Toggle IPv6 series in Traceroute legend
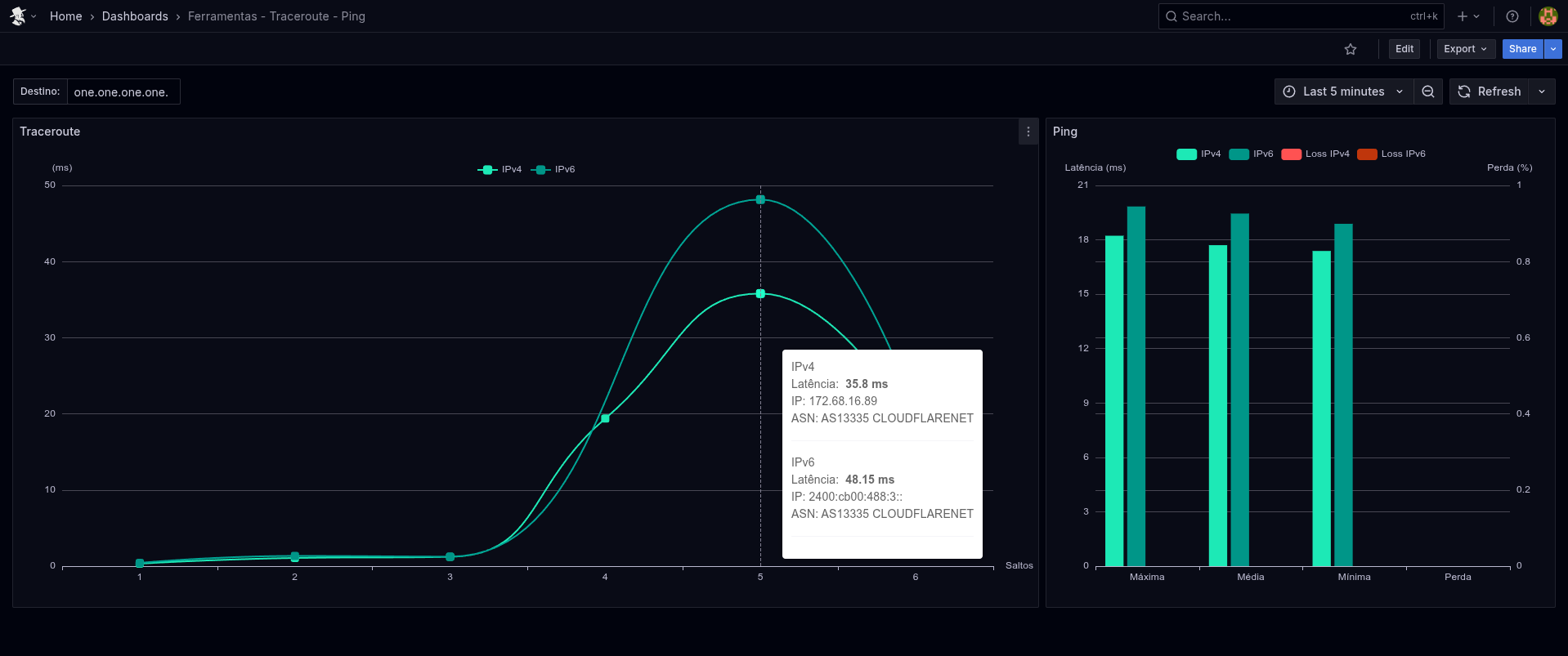 [x=554, y=169]
